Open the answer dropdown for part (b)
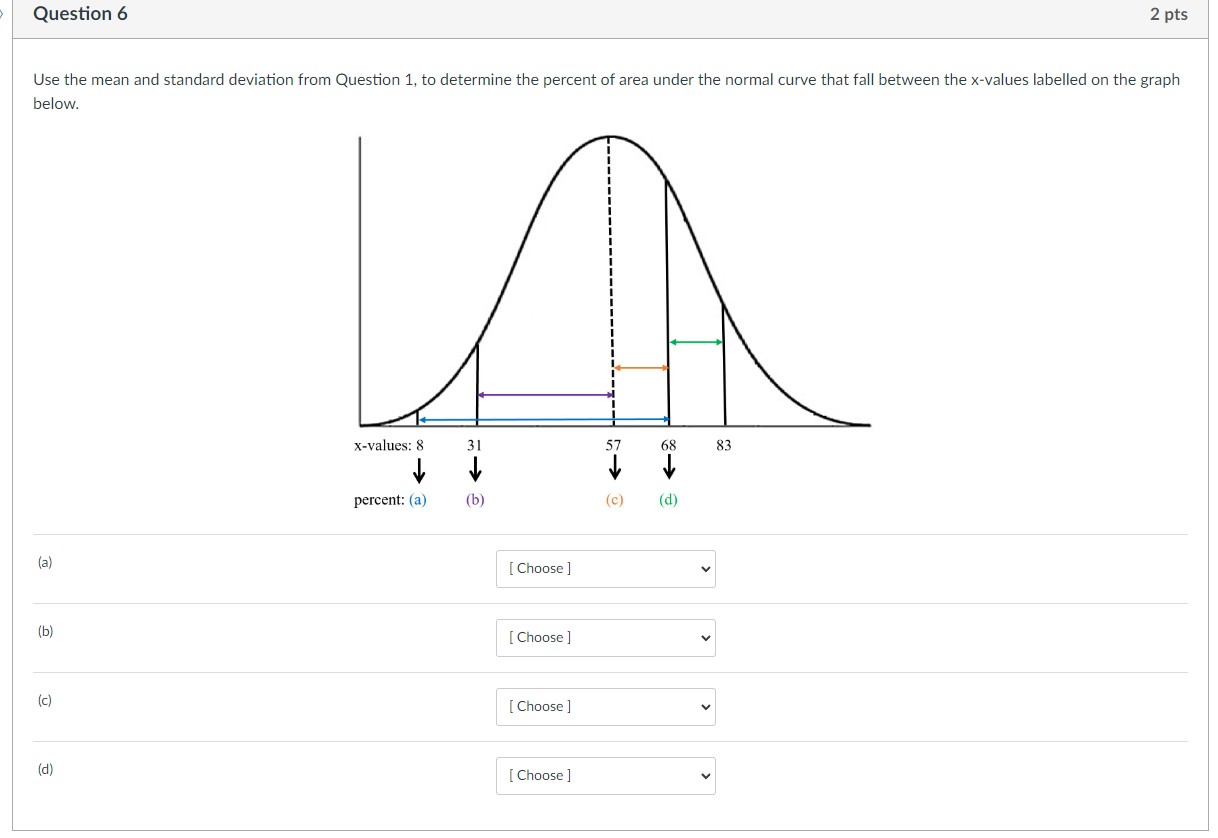 (x=604, y=637)
